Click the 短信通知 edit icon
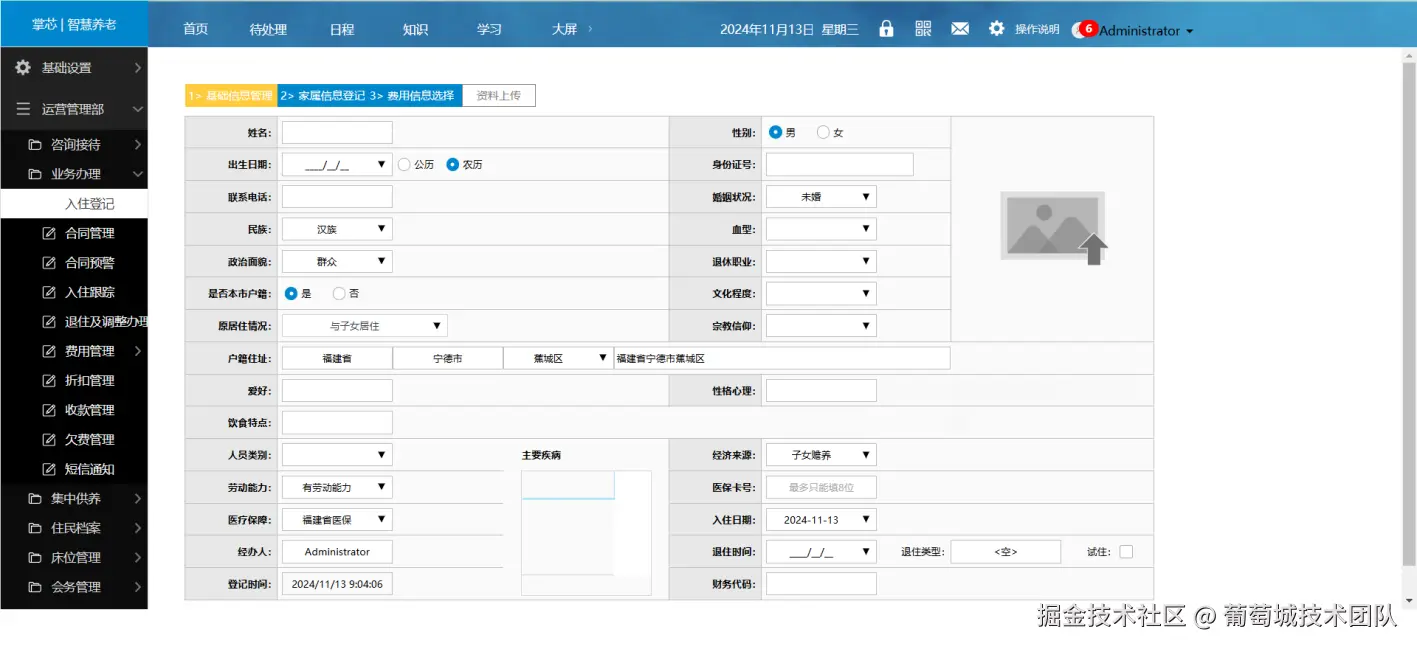 click(x=48, y=469)
